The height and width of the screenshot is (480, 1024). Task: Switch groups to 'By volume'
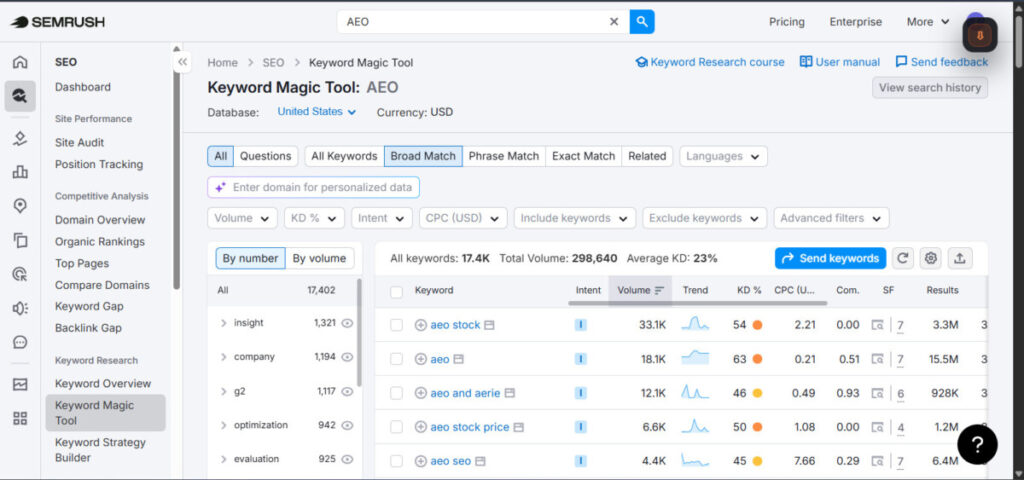click(x=319, y=259)
